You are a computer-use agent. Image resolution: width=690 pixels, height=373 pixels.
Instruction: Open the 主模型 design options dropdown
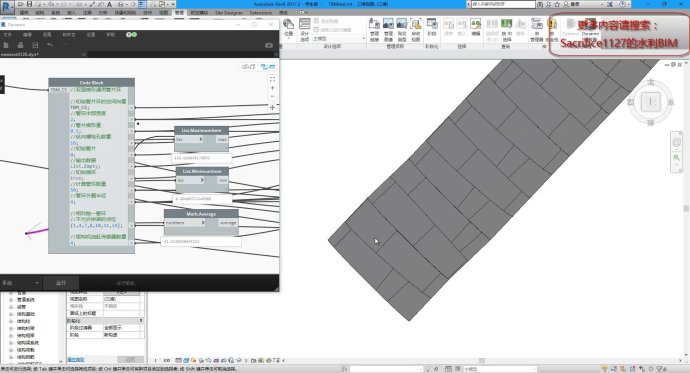(x=338, y=39)
